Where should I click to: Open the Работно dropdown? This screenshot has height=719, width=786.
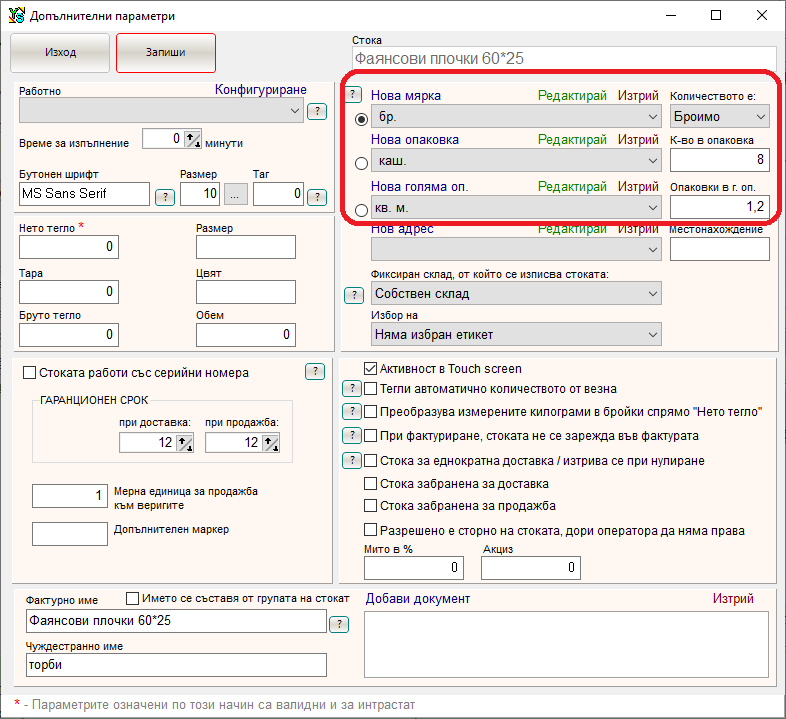[x=161, y=110]
